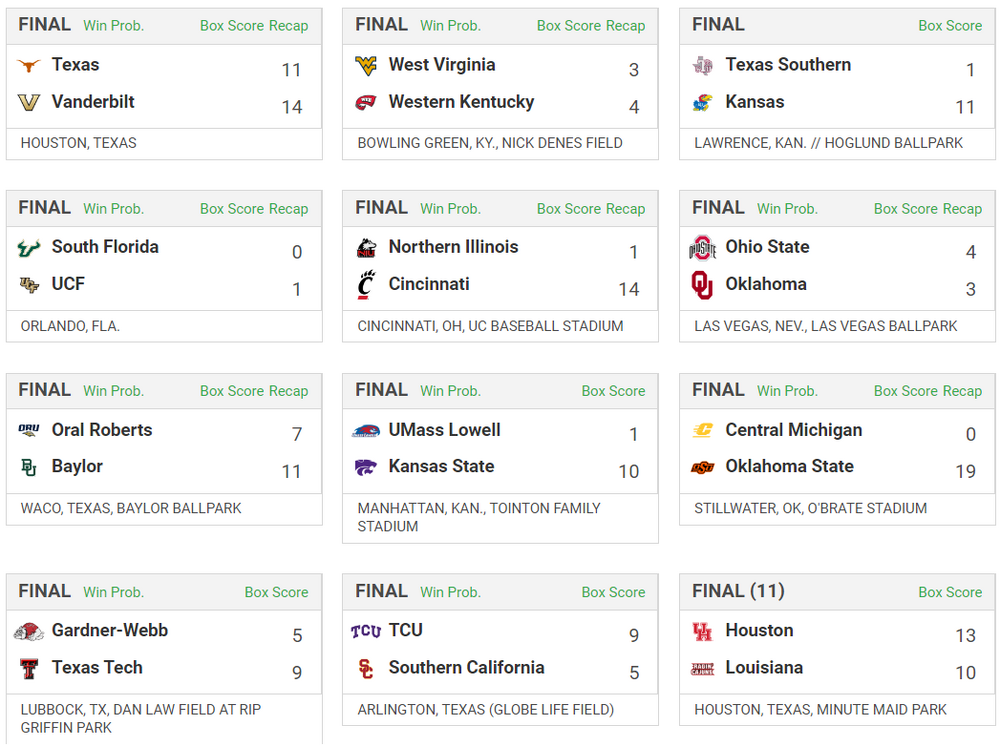Click the Kansas Jayhawks logo icon

(703, 102)
